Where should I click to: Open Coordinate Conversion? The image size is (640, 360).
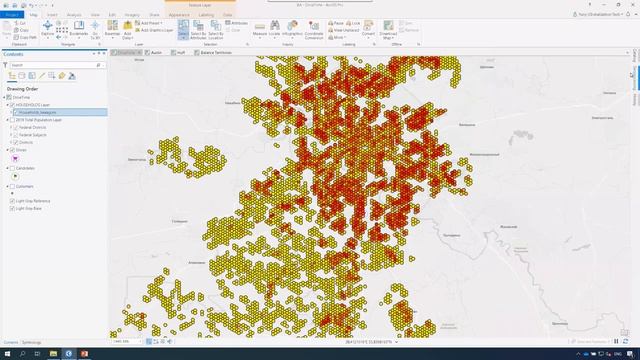pyautogui.click(x=314, y=29)
